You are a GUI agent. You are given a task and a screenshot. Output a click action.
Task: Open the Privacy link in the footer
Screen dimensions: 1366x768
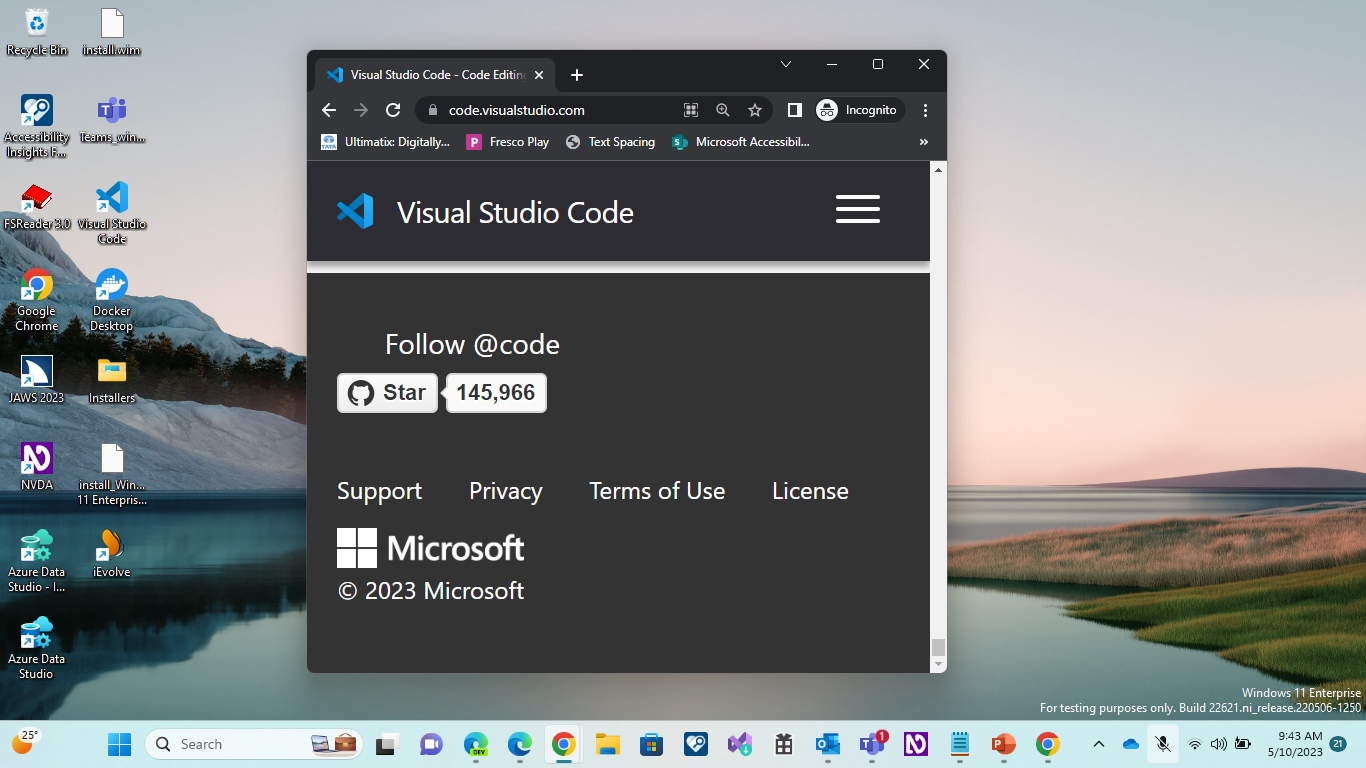[x=505, y=491]
